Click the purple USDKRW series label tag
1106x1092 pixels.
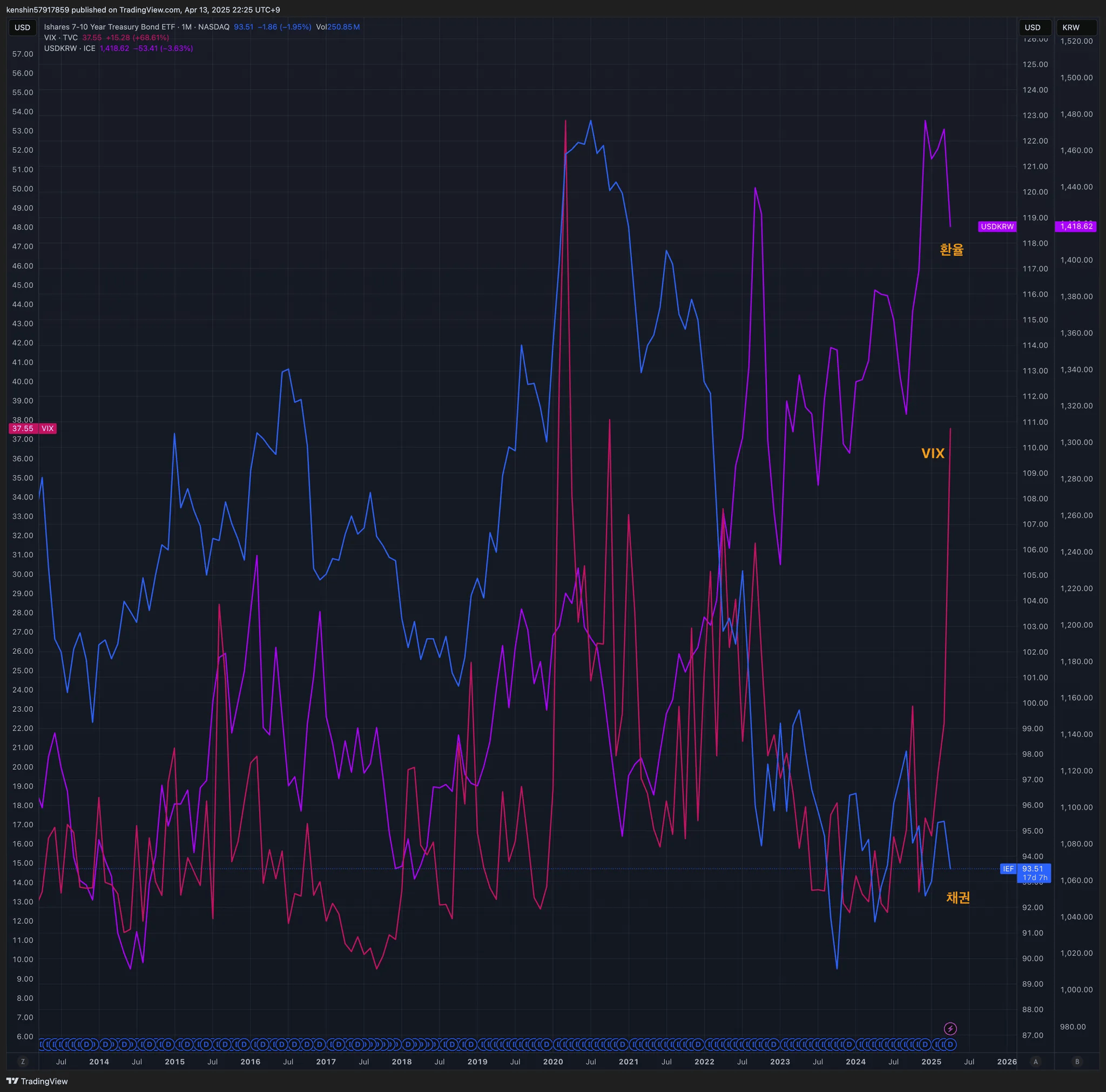[997, 227]
